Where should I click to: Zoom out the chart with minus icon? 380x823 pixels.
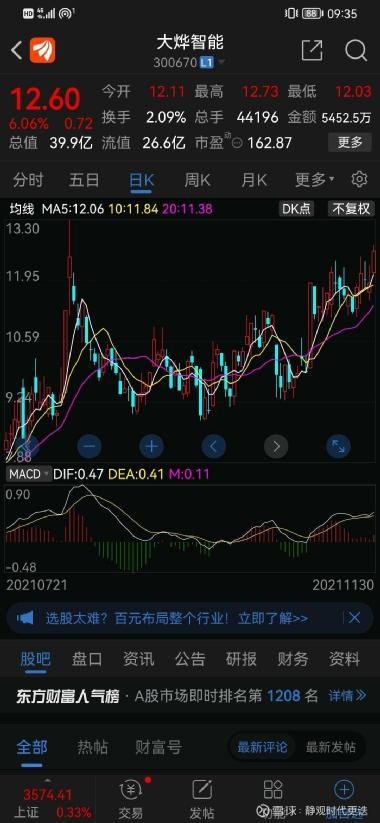tap(89, 447)
